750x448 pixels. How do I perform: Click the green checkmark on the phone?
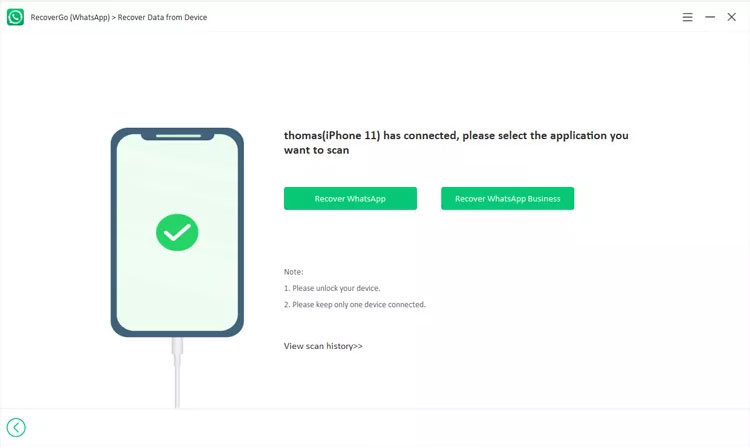[177, 232]
